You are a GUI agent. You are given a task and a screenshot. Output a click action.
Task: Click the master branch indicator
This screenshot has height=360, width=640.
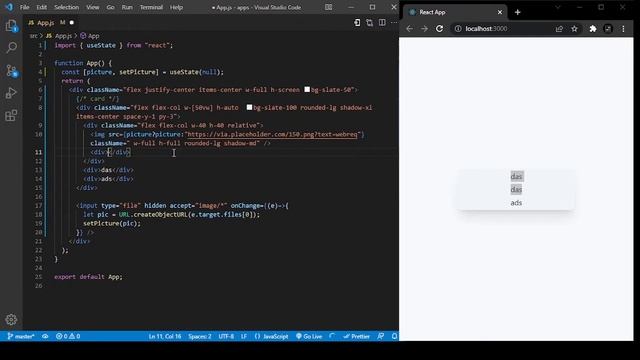[21, 336]
